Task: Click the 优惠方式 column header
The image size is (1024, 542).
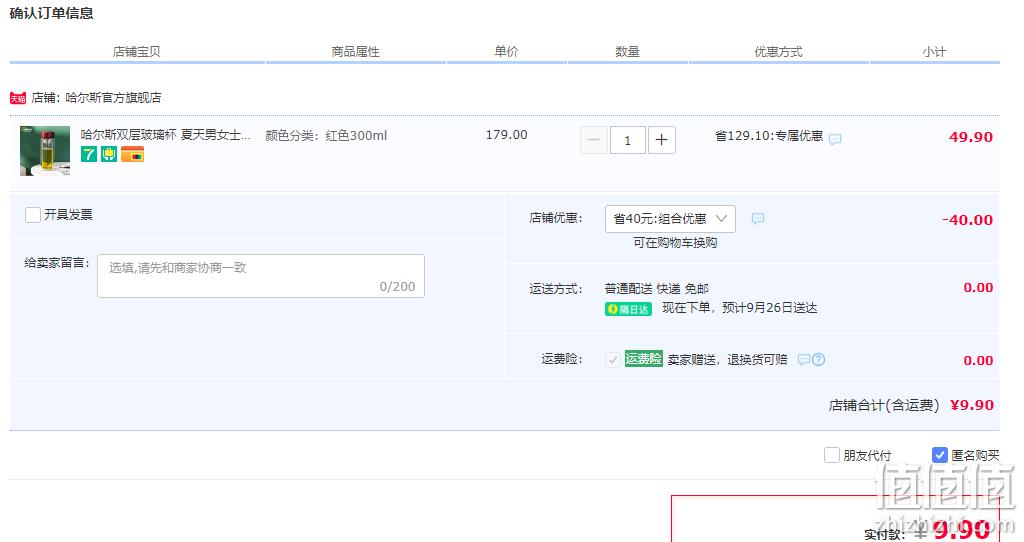Action: coord(778,52)
